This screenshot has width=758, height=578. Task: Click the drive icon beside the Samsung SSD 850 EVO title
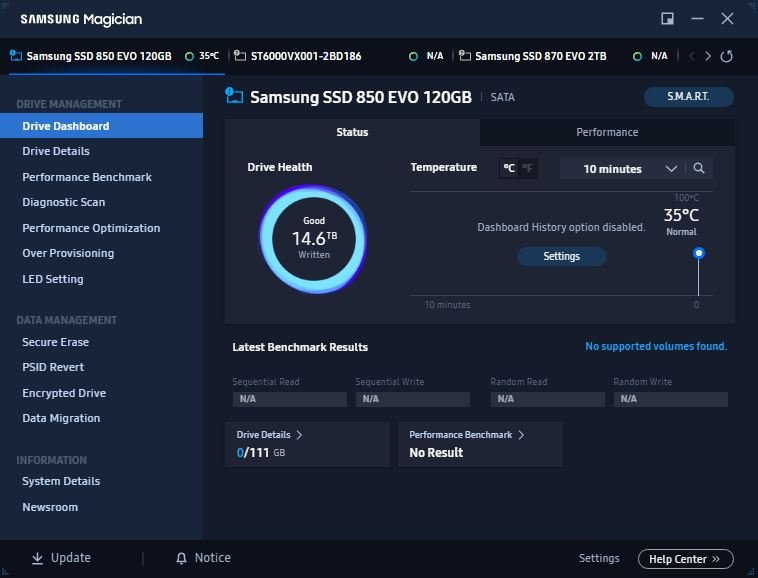click(x=234, y=95)
